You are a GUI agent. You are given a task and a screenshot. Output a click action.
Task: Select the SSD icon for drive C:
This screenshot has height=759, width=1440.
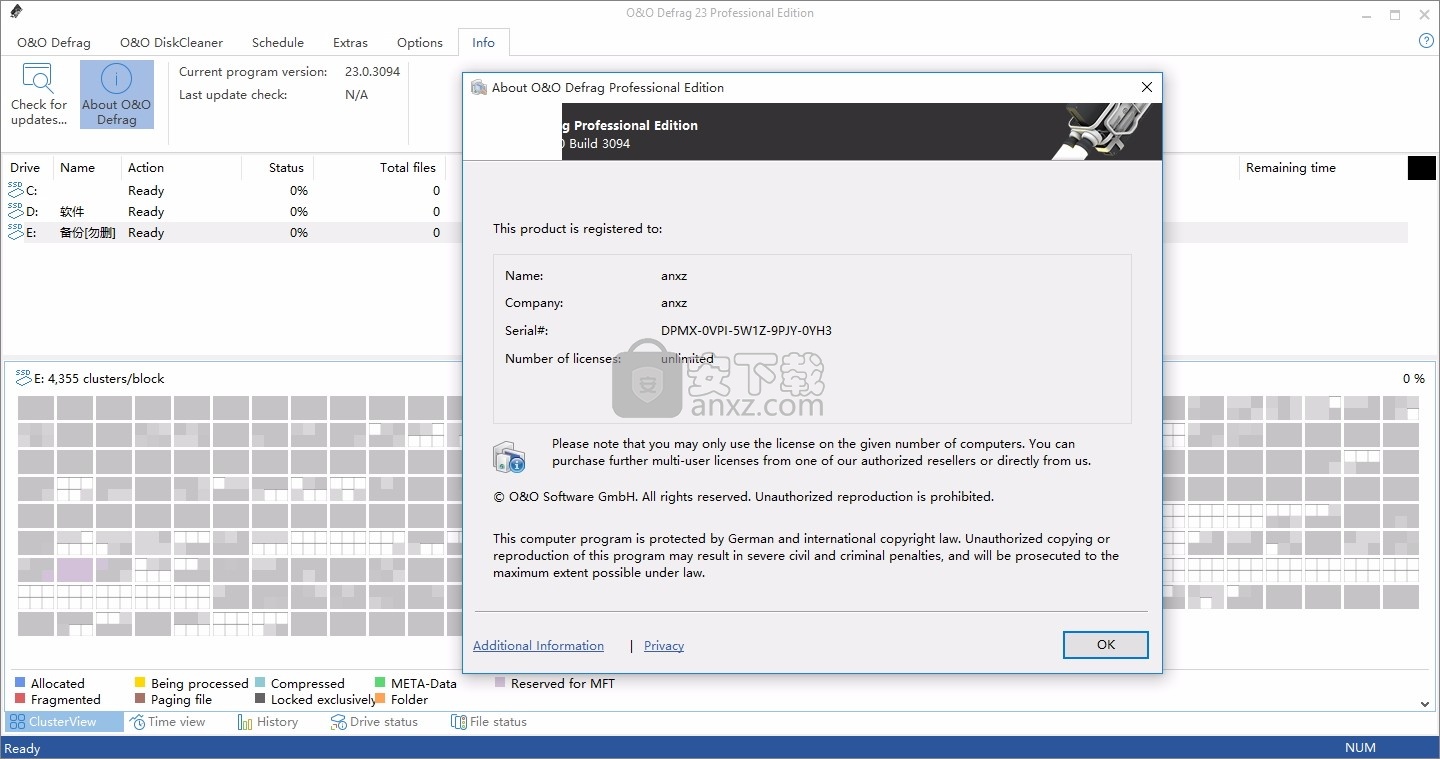[x=15, y=189]
